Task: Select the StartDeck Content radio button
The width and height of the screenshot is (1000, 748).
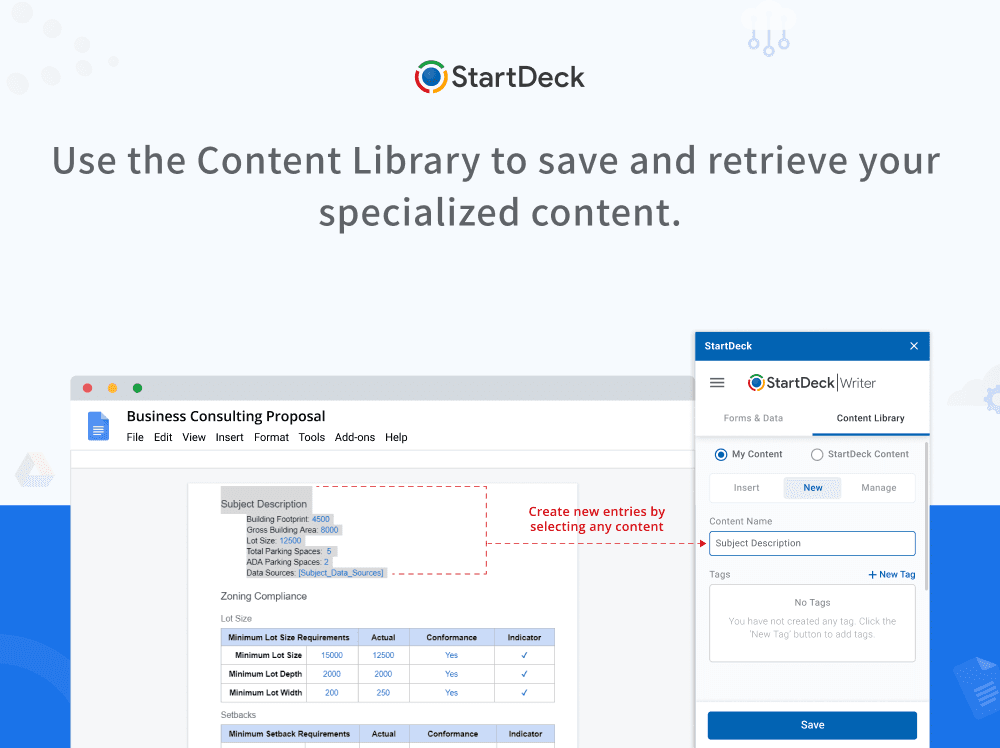Action: coord(816,455)
